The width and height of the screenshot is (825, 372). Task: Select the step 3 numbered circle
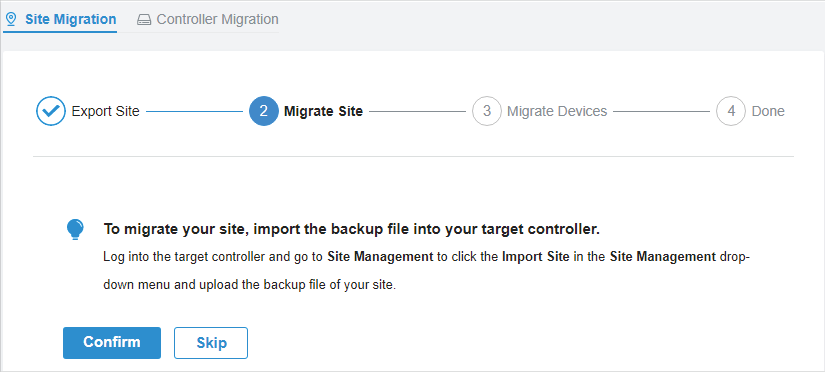(487, 111)
